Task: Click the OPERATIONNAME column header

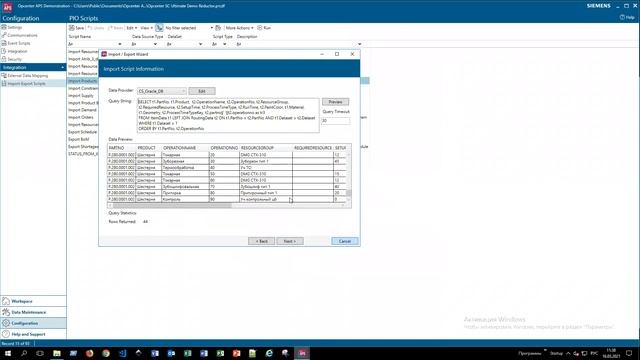Action: click(185, 148)
